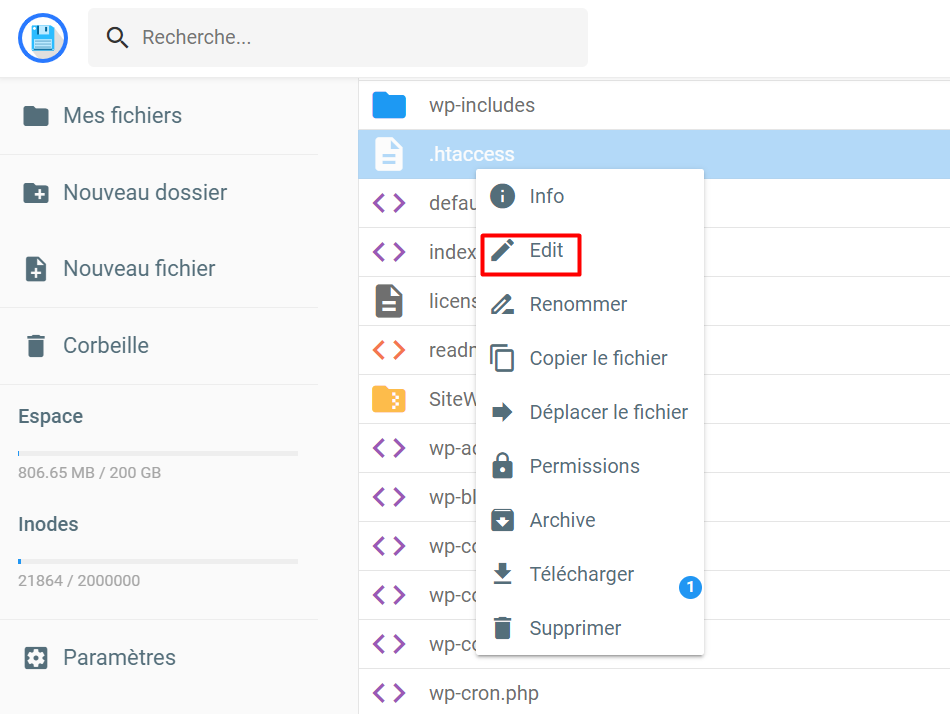Image resolution: width=950 pixels, height=714 pixels.
Task: Click the Déplacer le fichier arrow icon
Action: tap(502, 411)
